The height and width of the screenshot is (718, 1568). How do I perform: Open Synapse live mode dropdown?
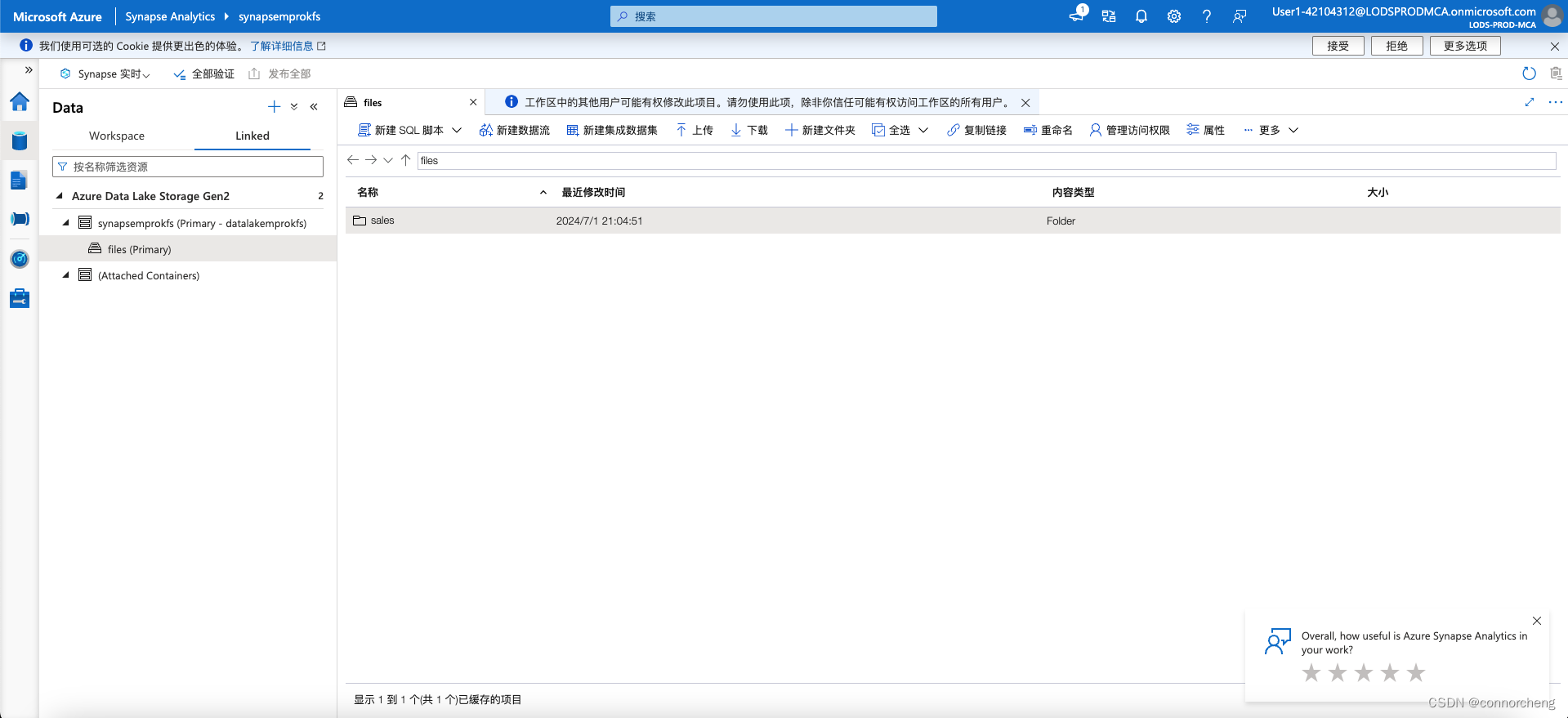tap(105, 74)
